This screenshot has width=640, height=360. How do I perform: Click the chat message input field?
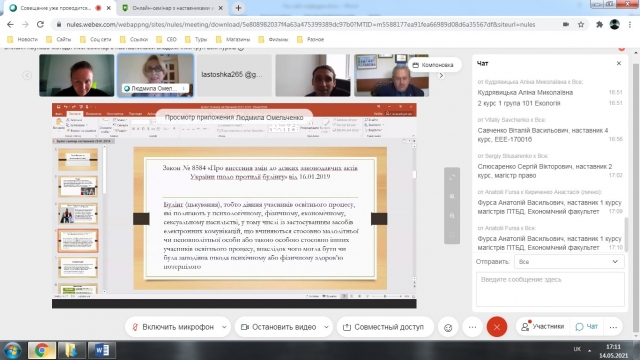550,289
